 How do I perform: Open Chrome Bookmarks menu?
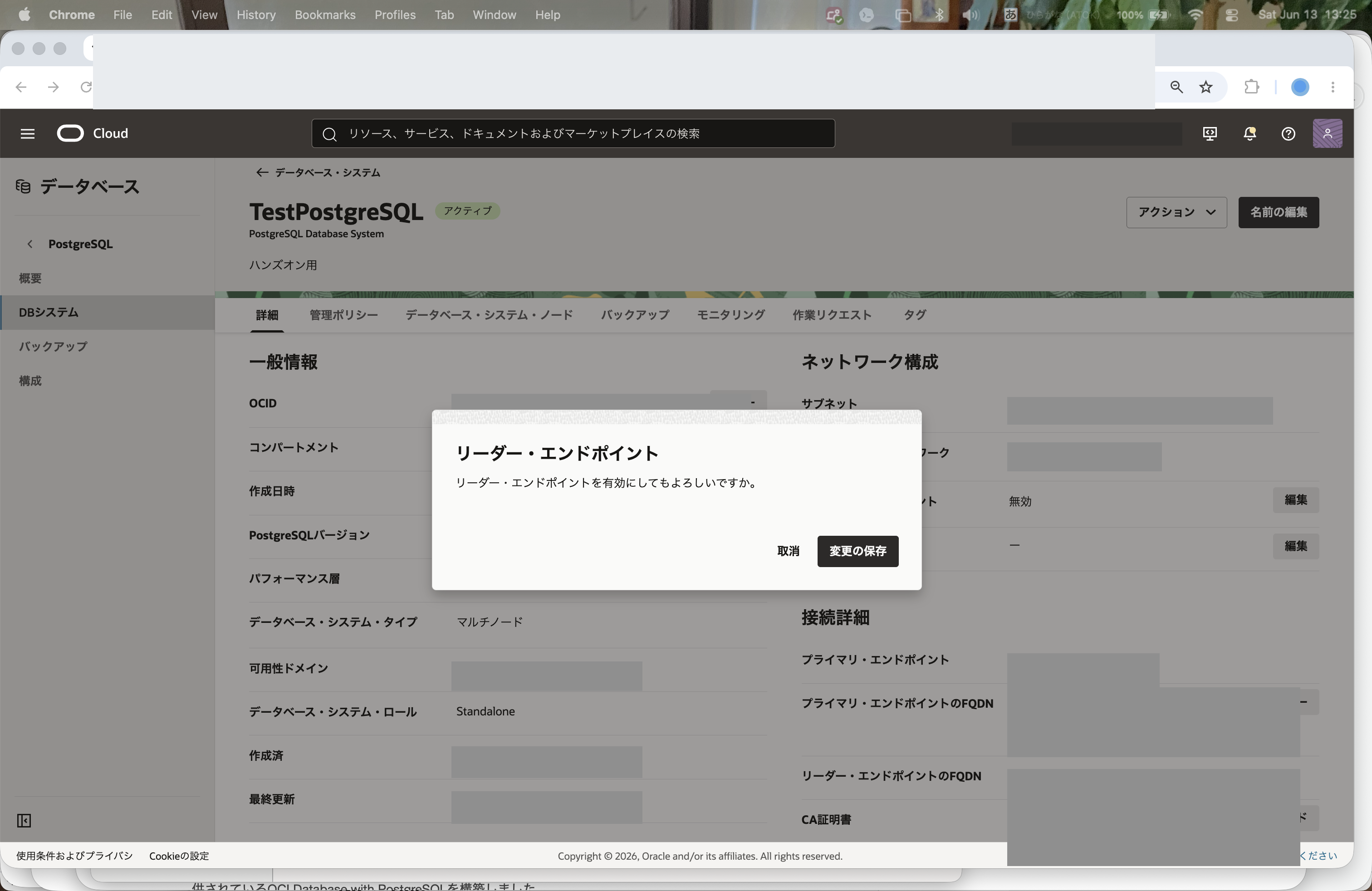click(x=325, y=15)
